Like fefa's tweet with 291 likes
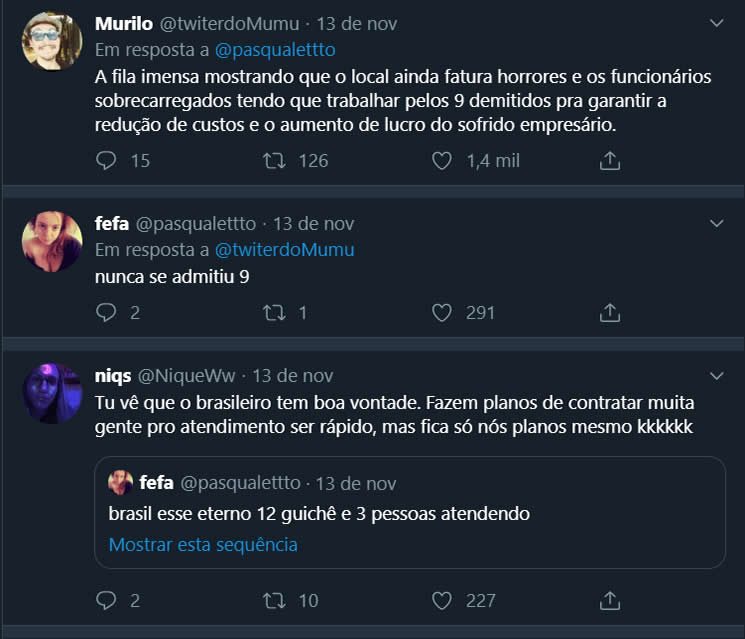This screenshot has height=639, width=745. click(443, 313)
